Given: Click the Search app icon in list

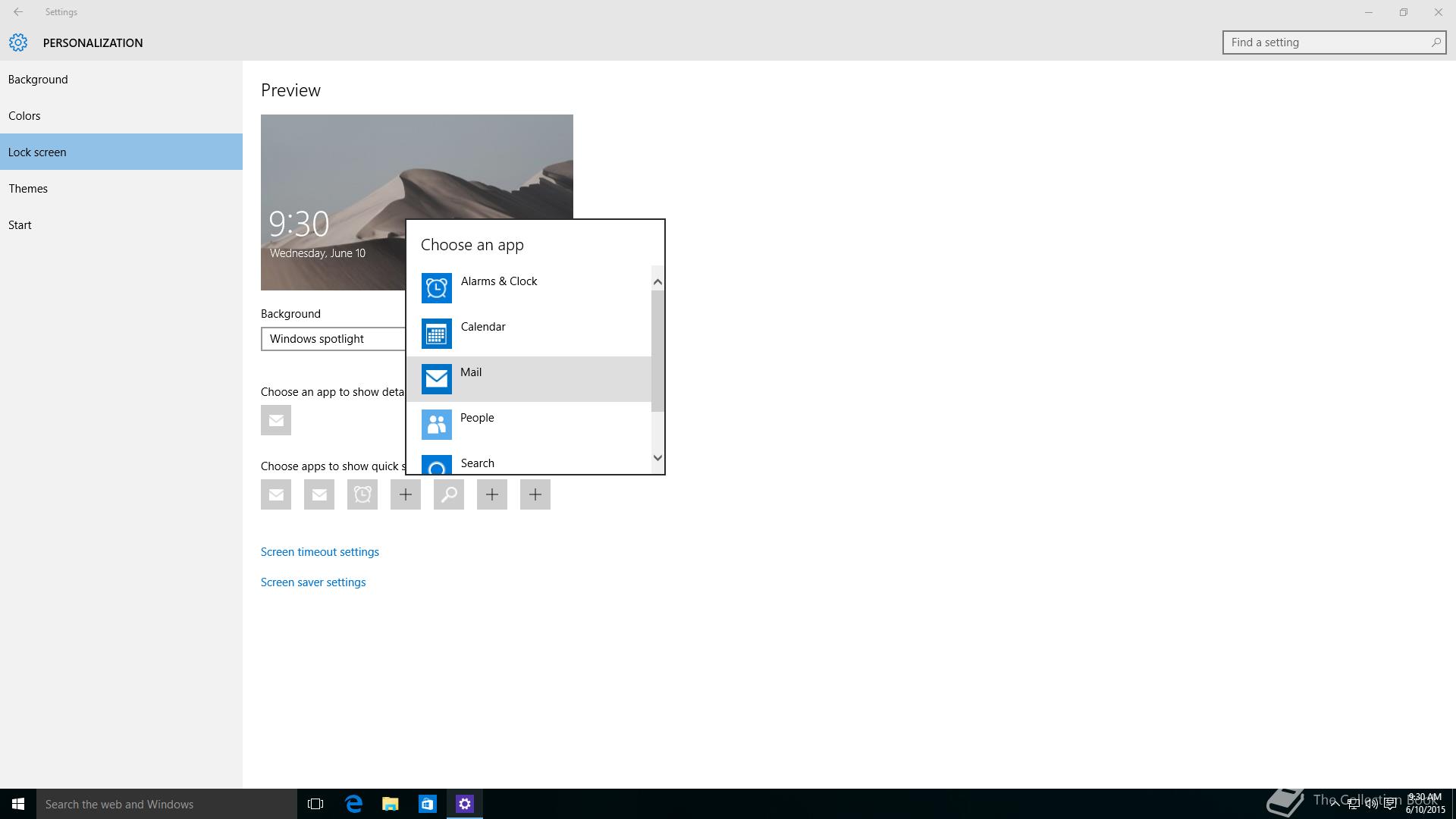Looking at the screenshot, I should pyautogui.click(x=436, y=465).
